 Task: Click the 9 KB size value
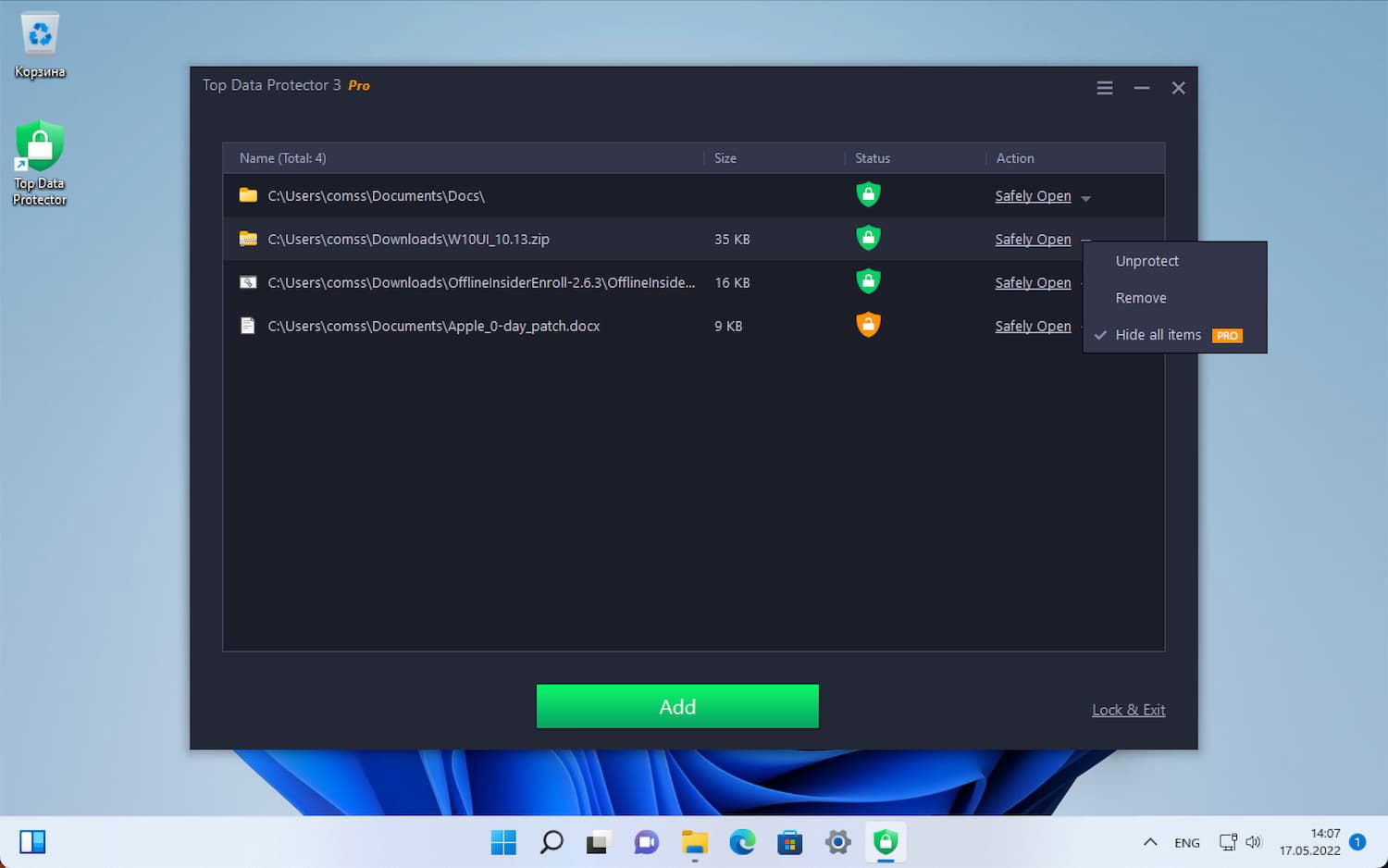pyautogui.click(x=728, y=327)
